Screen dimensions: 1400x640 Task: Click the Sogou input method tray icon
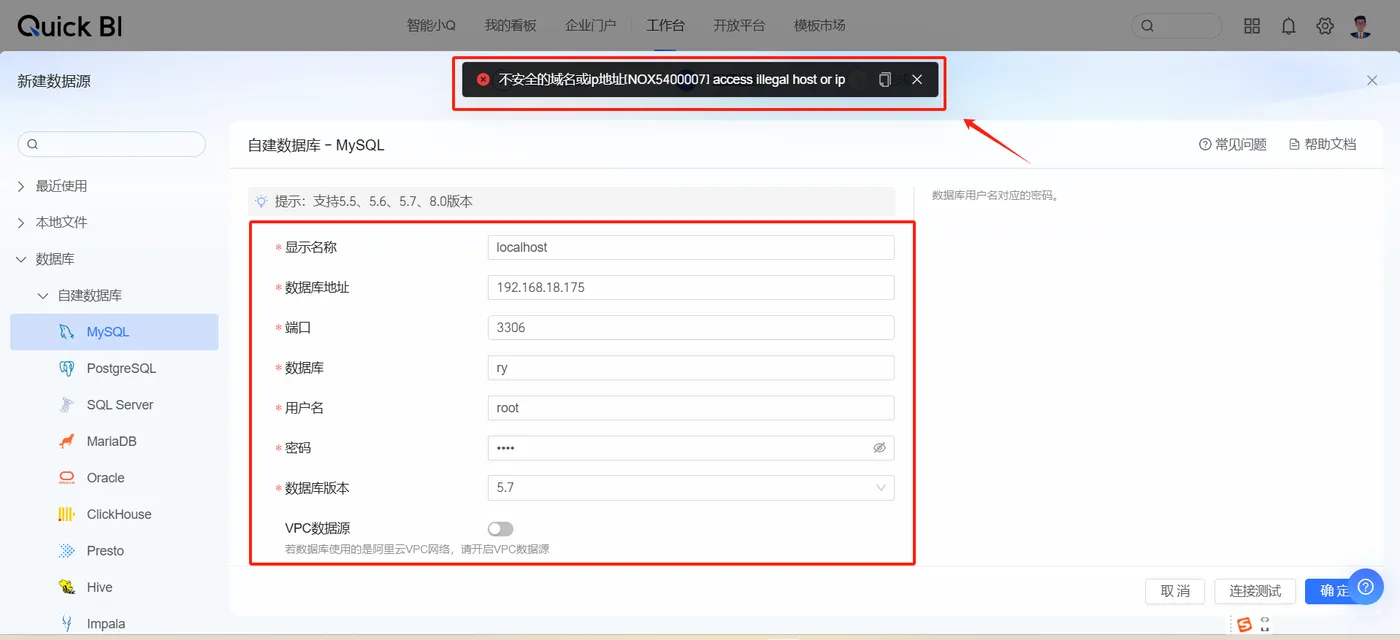click(x=1244, y=625)
